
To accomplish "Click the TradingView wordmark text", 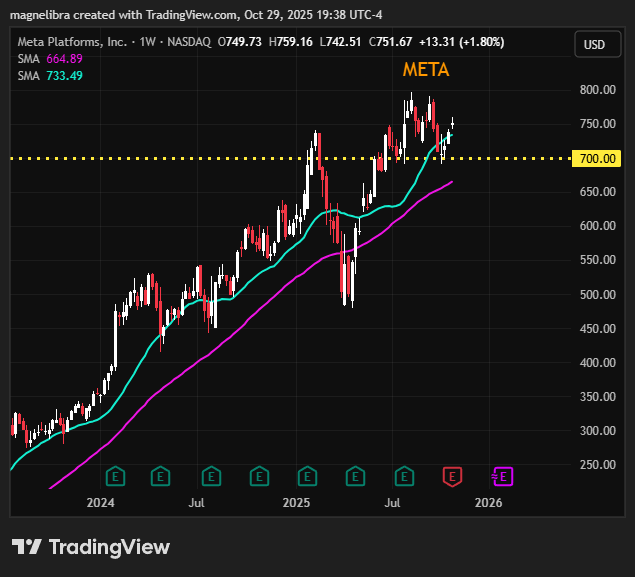I will pyautogui.click(x=109, y=547).
